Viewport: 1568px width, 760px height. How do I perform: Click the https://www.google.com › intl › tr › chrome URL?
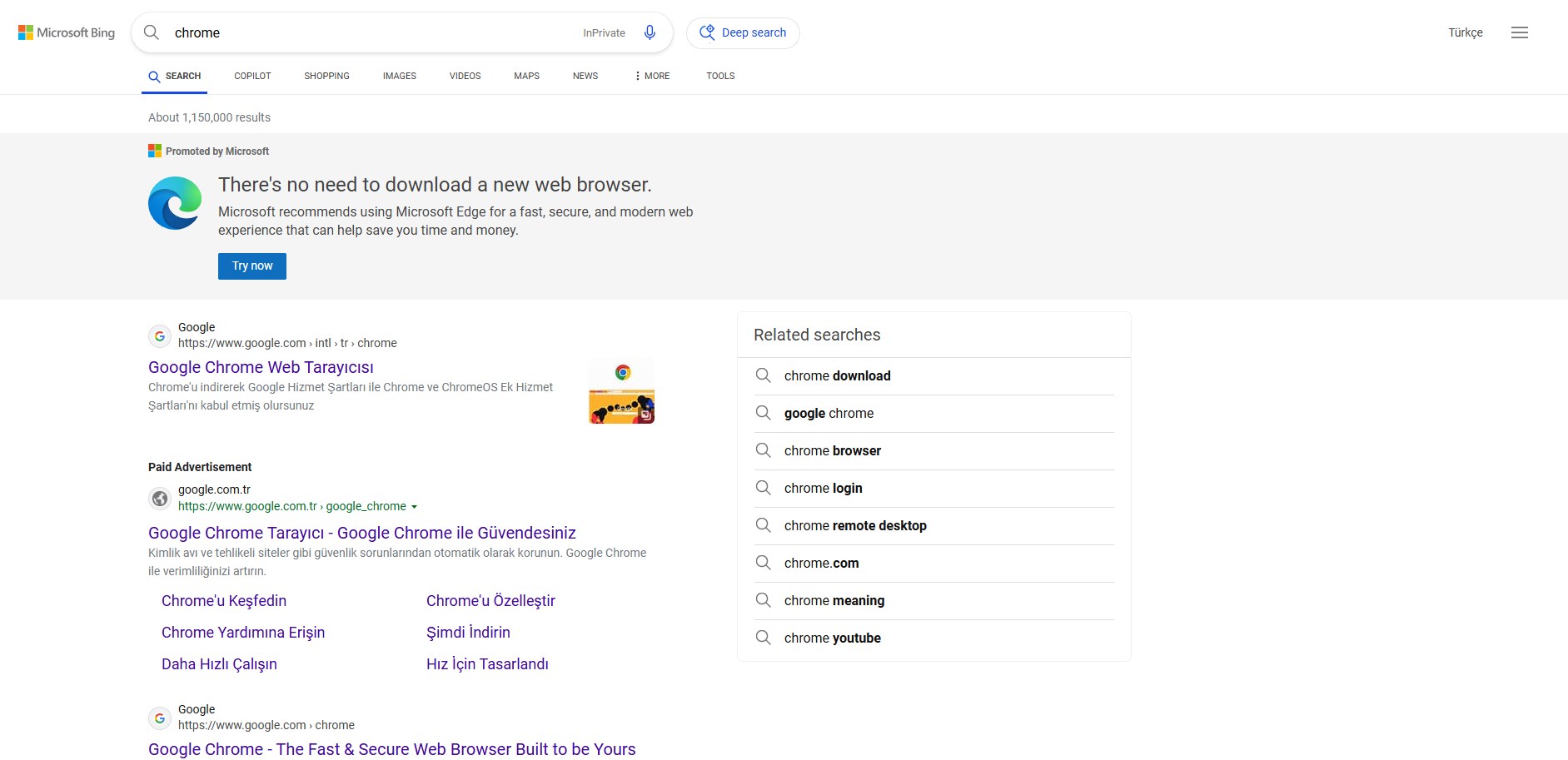pos(287,343)
